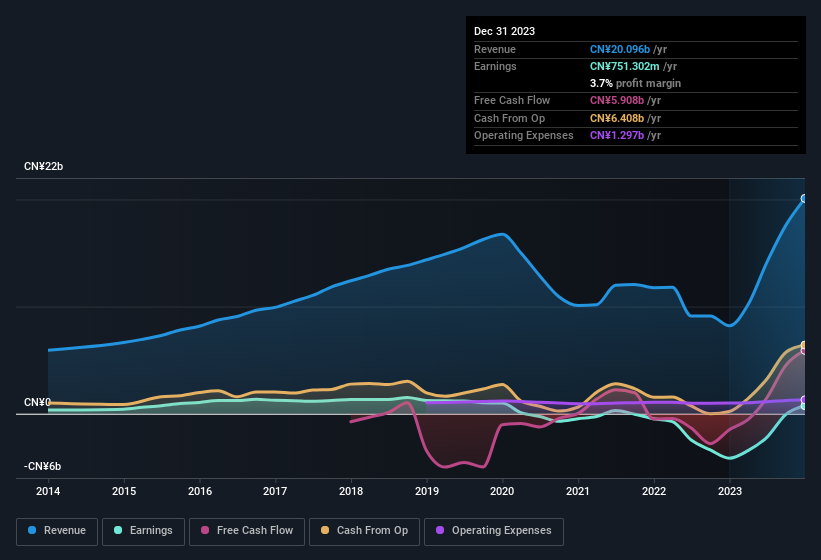Click the 2018 x-axis label
Screen dimensions: 821x560
[351, 491]
